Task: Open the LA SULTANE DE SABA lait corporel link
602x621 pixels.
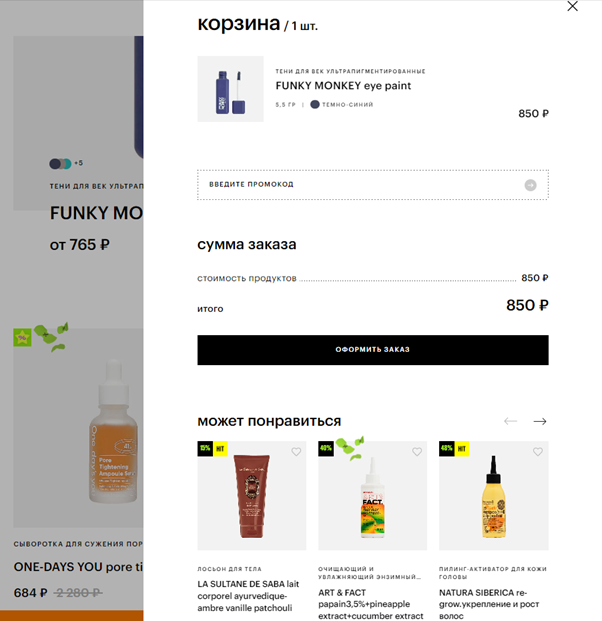Action: pos(248,596)
